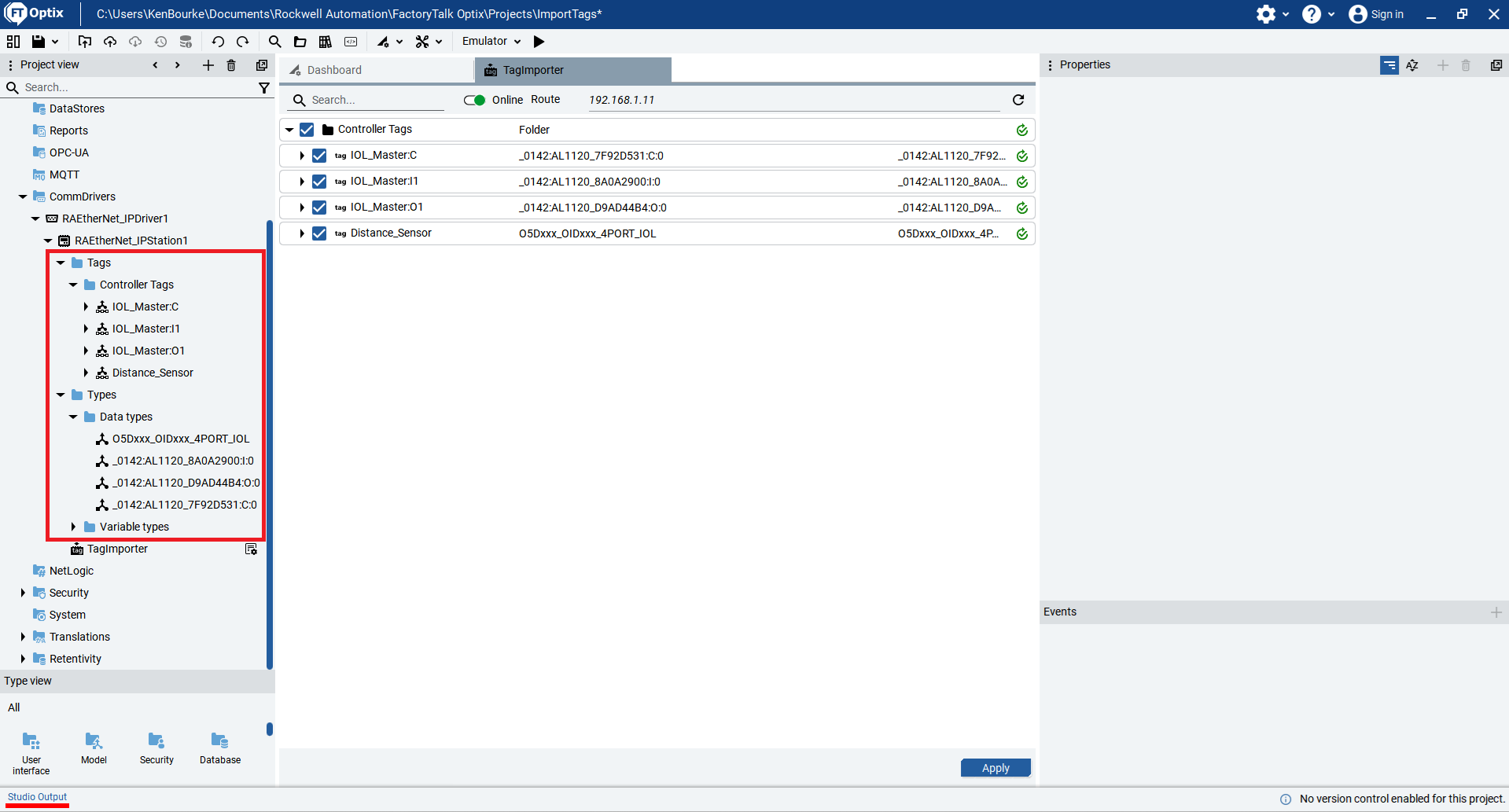
Task: Redo the last action
Action: coord(243,42)
